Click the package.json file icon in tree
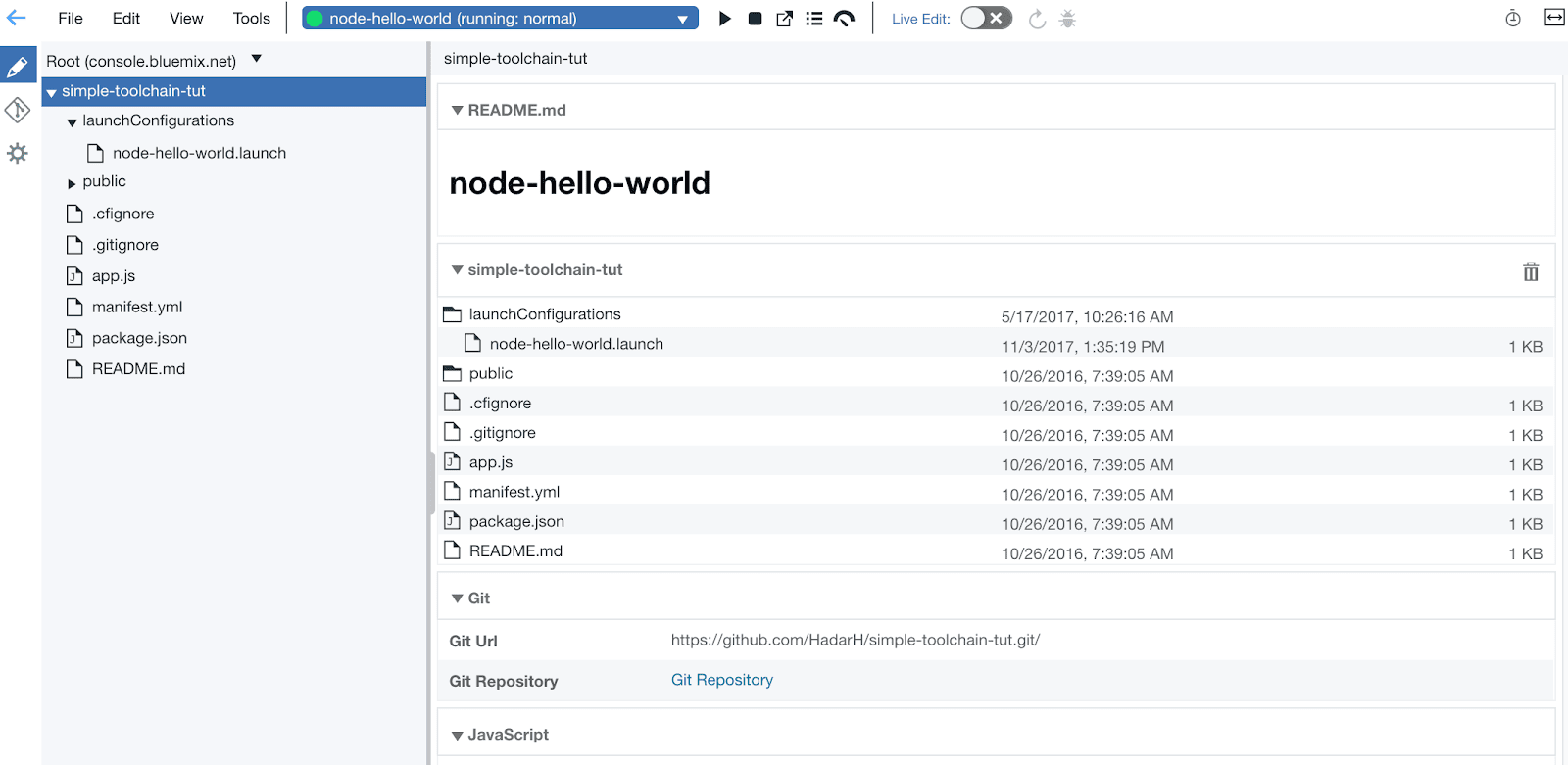Image resolution: width=1568 pixels, height=765 pixels. (74, 338)
